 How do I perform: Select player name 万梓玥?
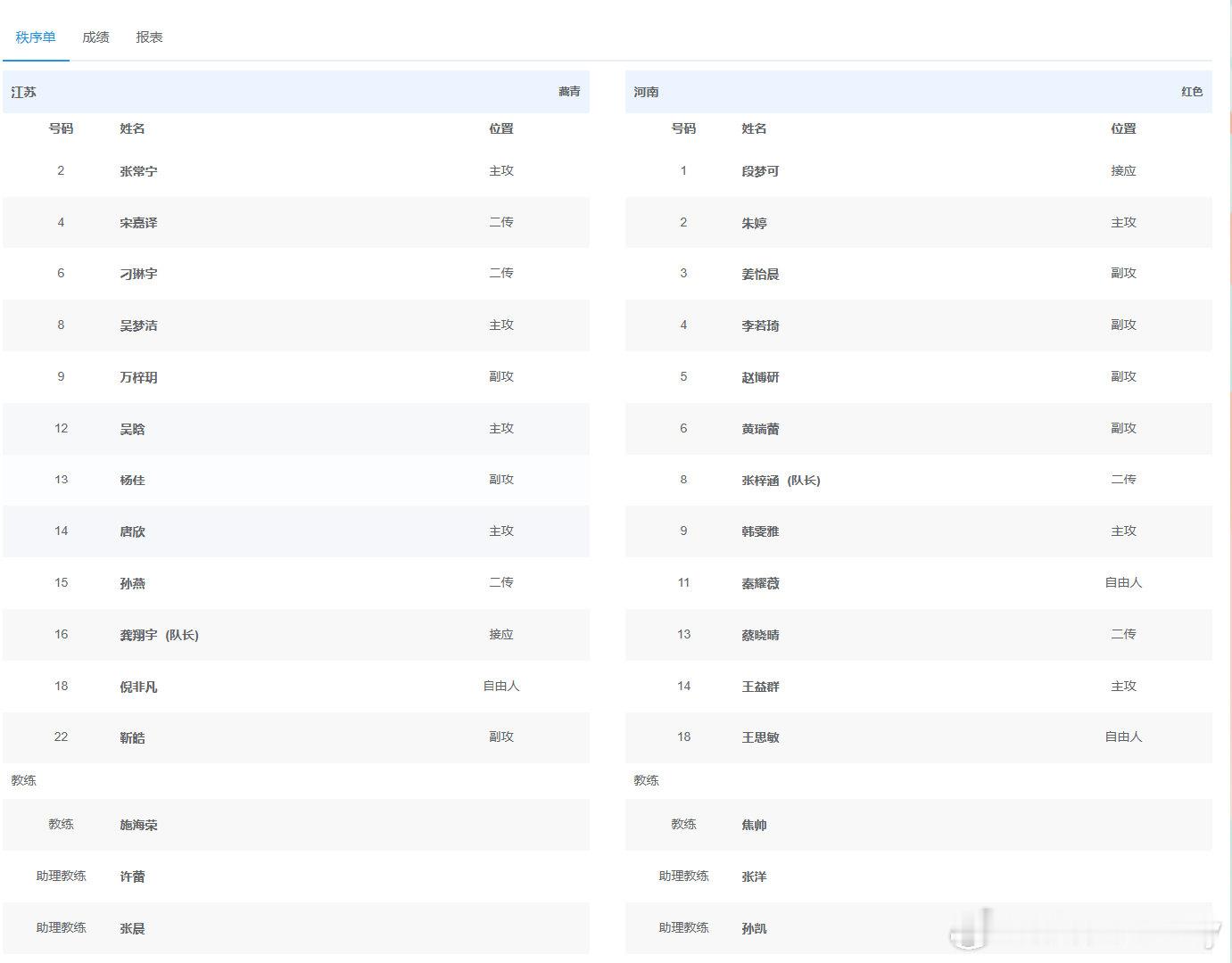(x=138, y=377)
